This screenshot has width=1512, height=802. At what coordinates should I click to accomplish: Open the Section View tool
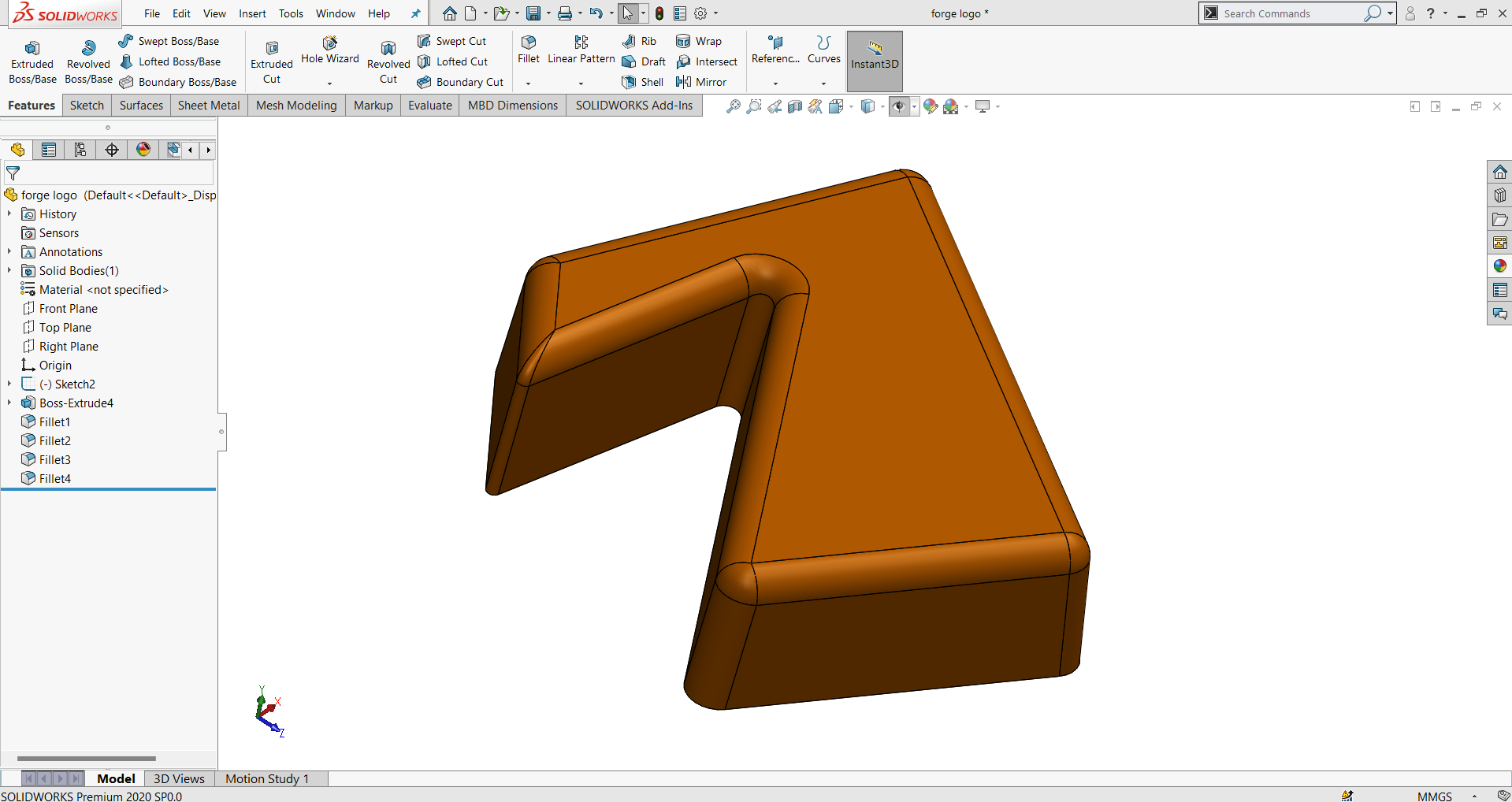(x=795, y=106)
